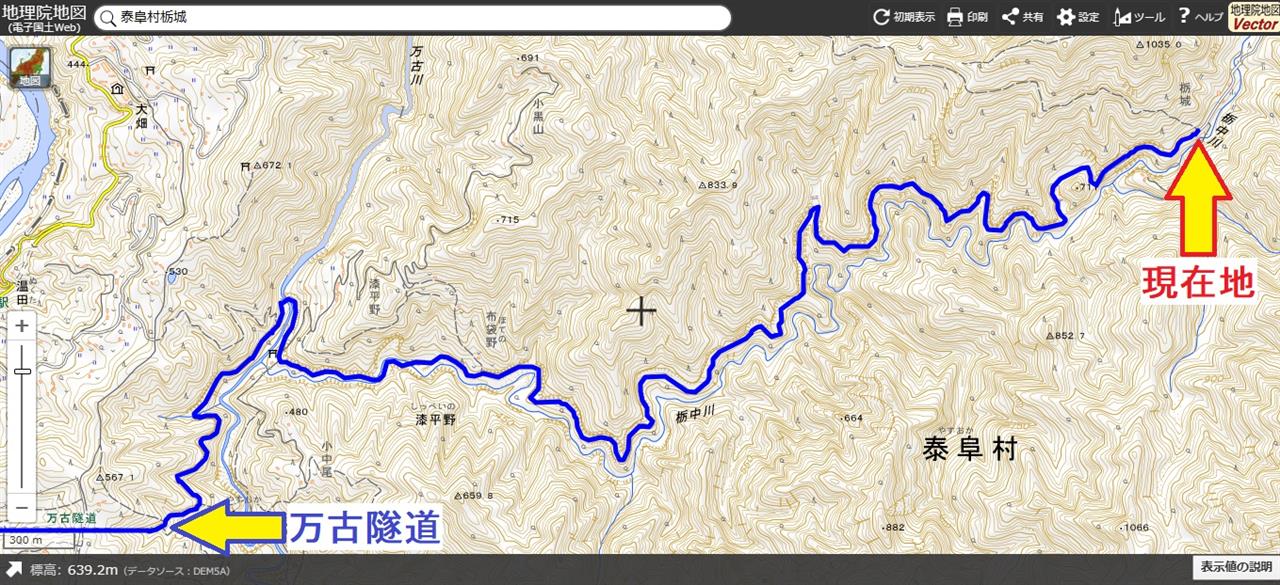Expand the elevation info panel arrow

[14, 570]
